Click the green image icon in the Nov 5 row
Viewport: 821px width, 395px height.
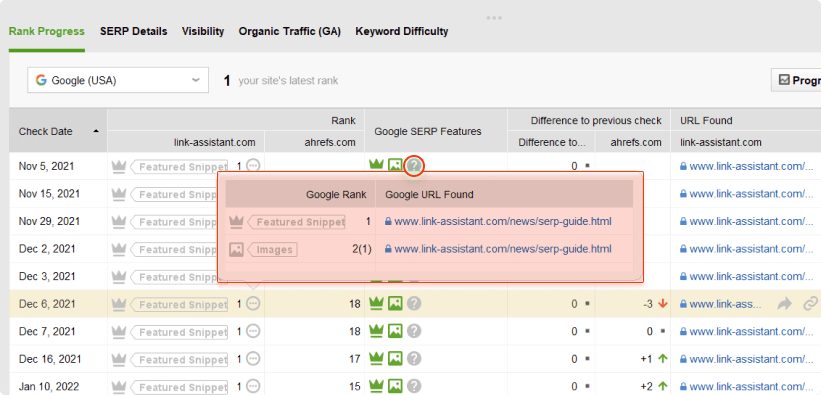[395, 166]
